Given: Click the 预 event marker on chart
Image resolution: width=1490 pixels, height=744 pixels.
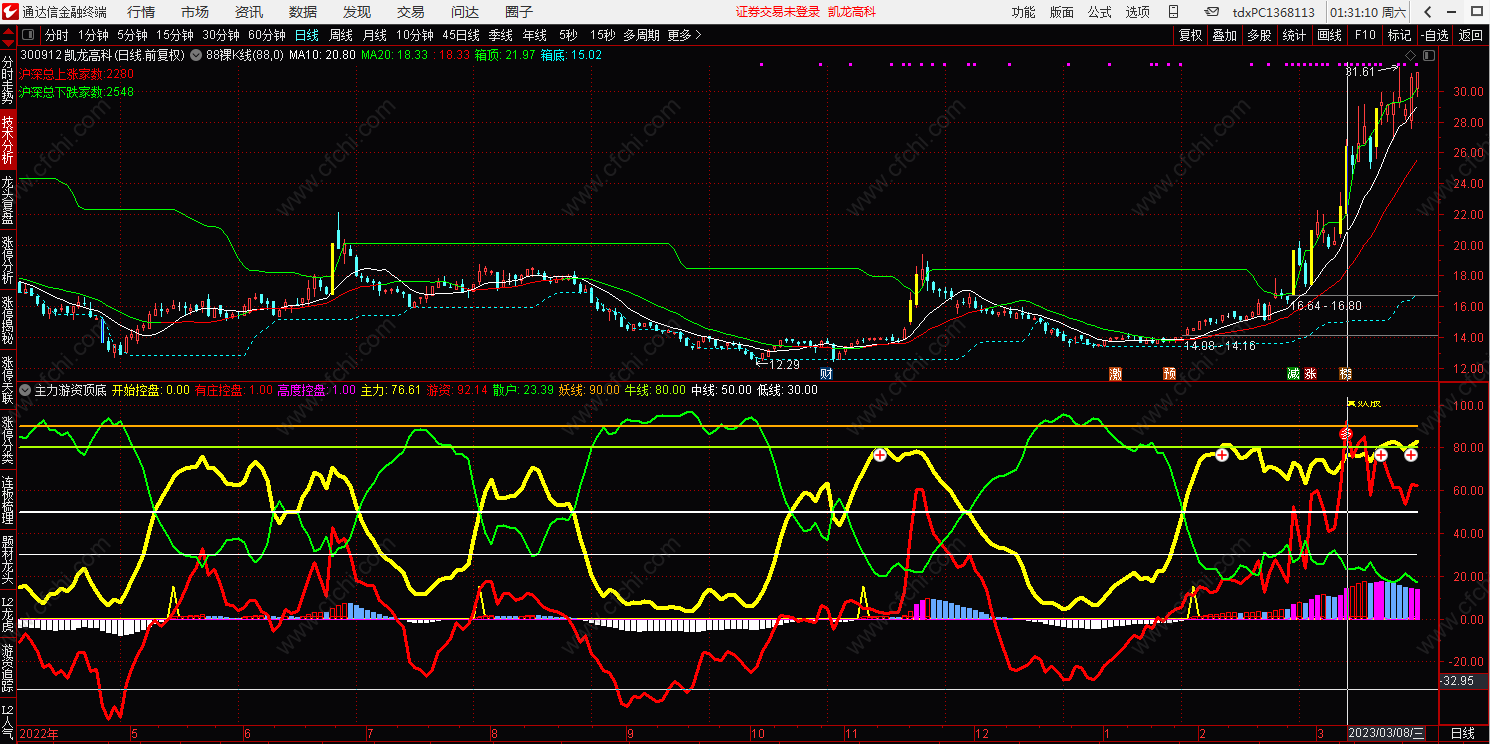Looking at the screenshot, I should [1169, 374].
